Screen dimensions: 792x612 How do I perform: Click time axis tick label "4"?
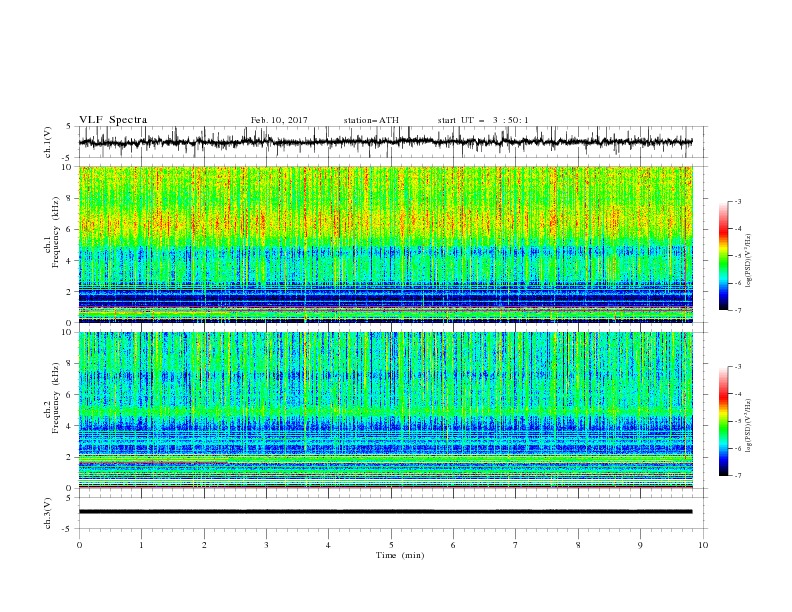pyautogui.click(x=328, y=545)
